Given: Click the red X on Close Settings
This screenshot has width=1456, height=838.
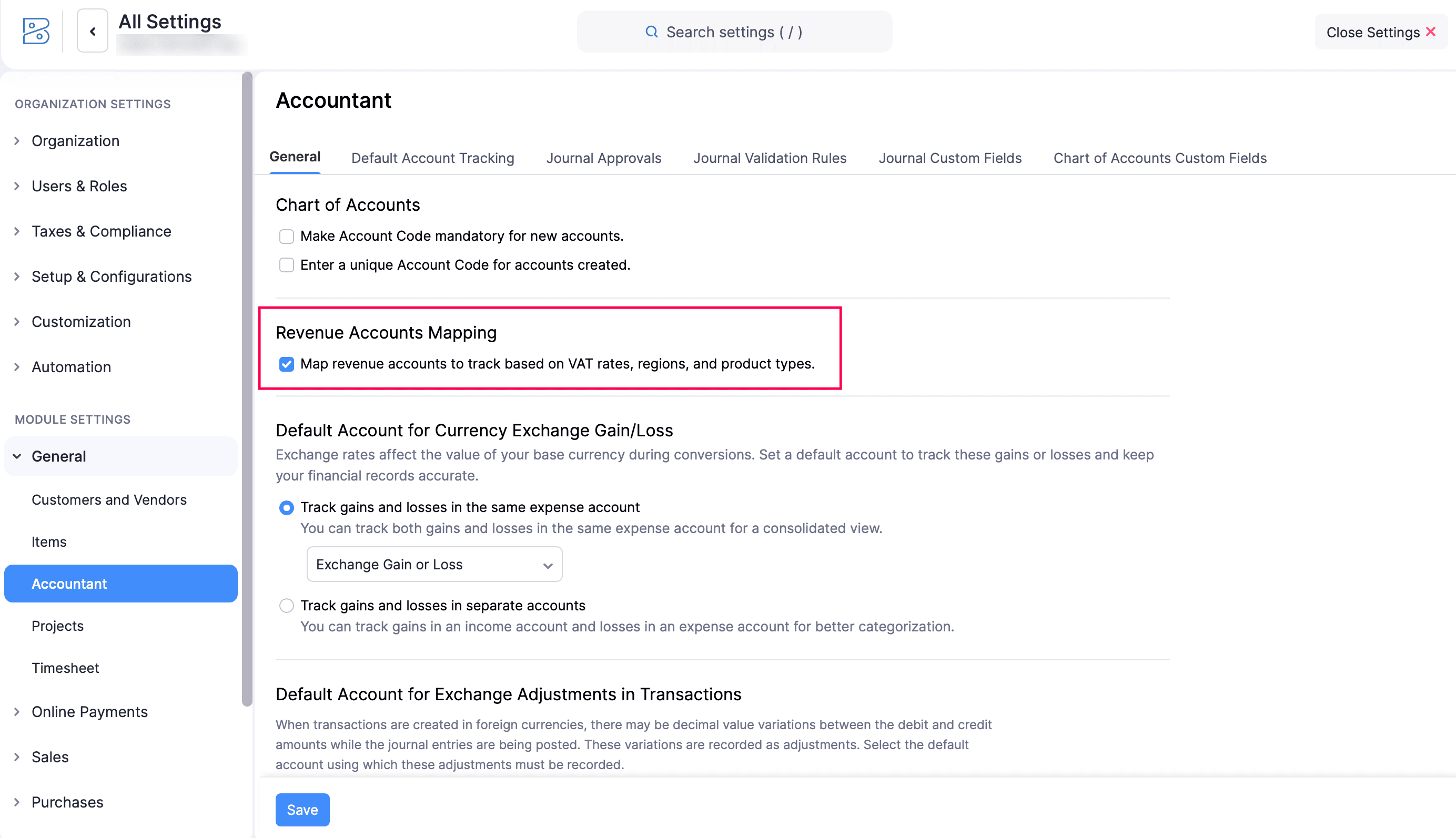Looking at the screenshot, I should [1432, 32].
